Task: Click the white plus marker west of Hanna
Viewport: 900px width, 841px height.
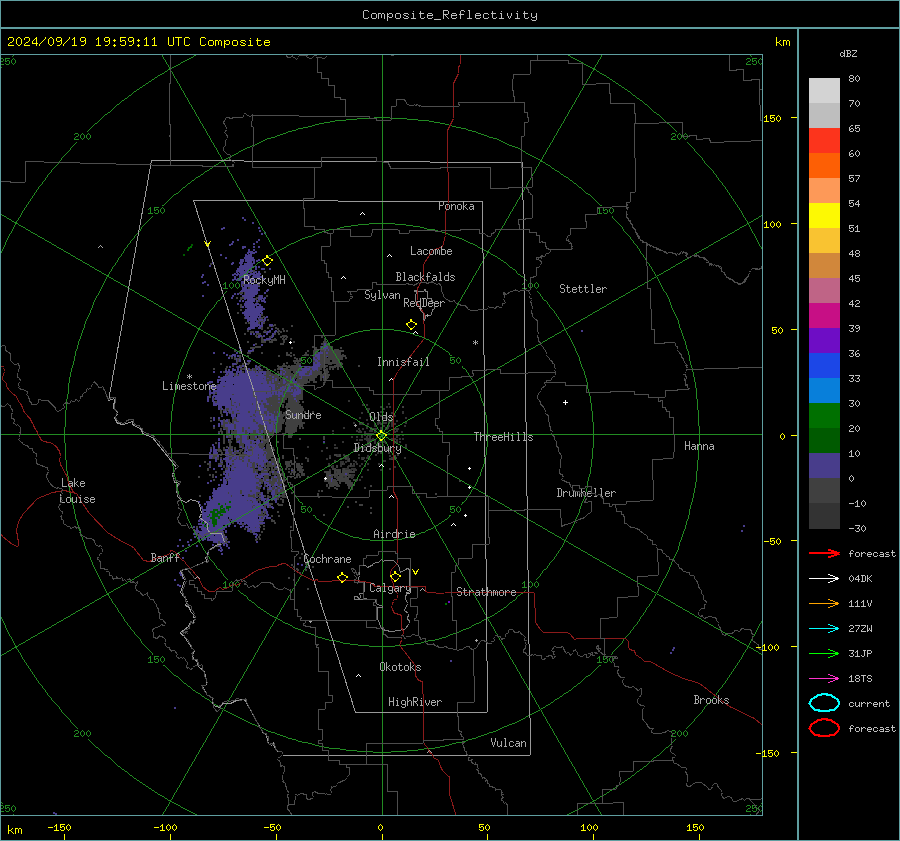Action: tap(565, 402)
